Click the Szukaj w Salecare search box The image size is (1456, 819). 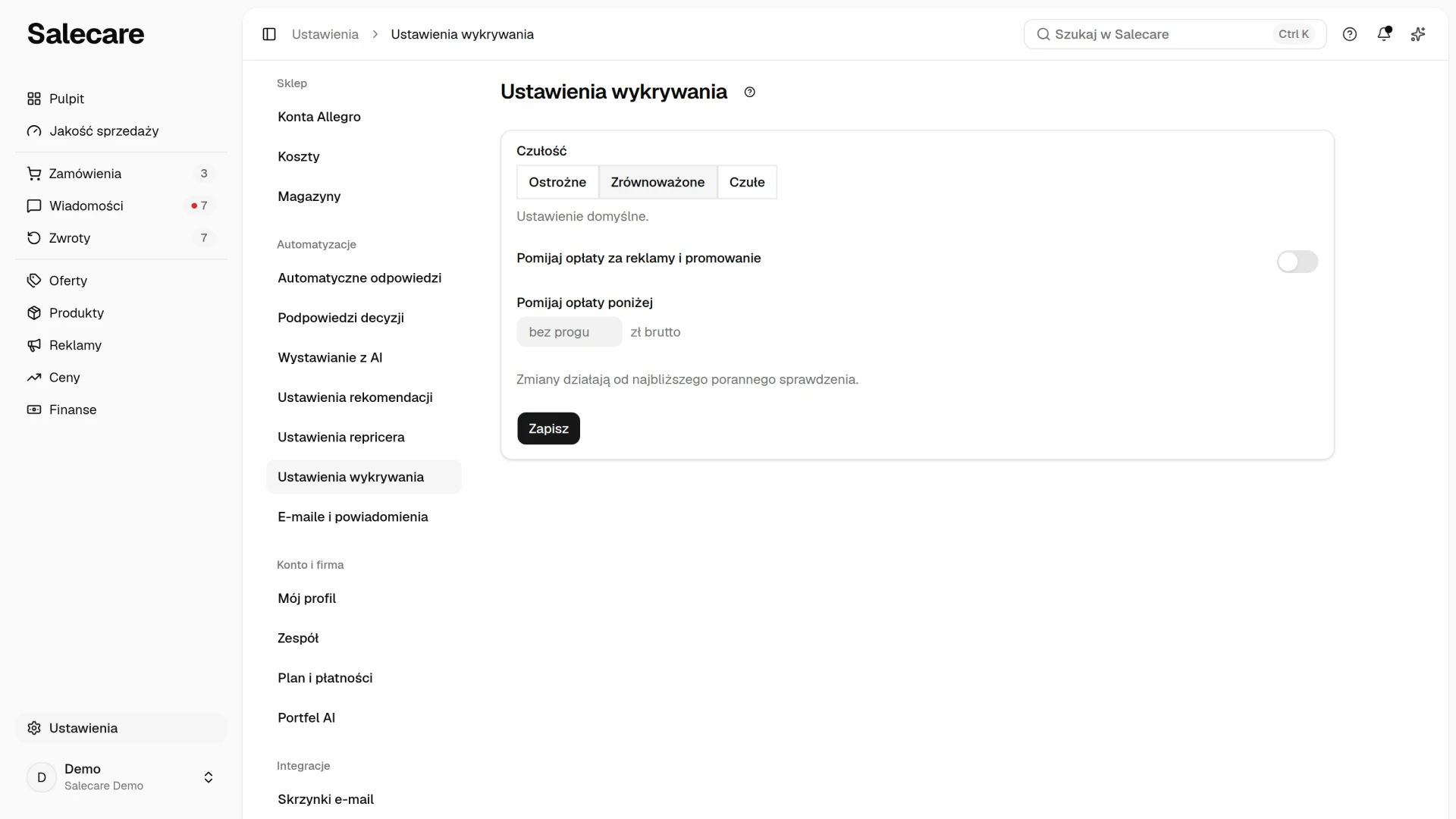(1175, 34)
